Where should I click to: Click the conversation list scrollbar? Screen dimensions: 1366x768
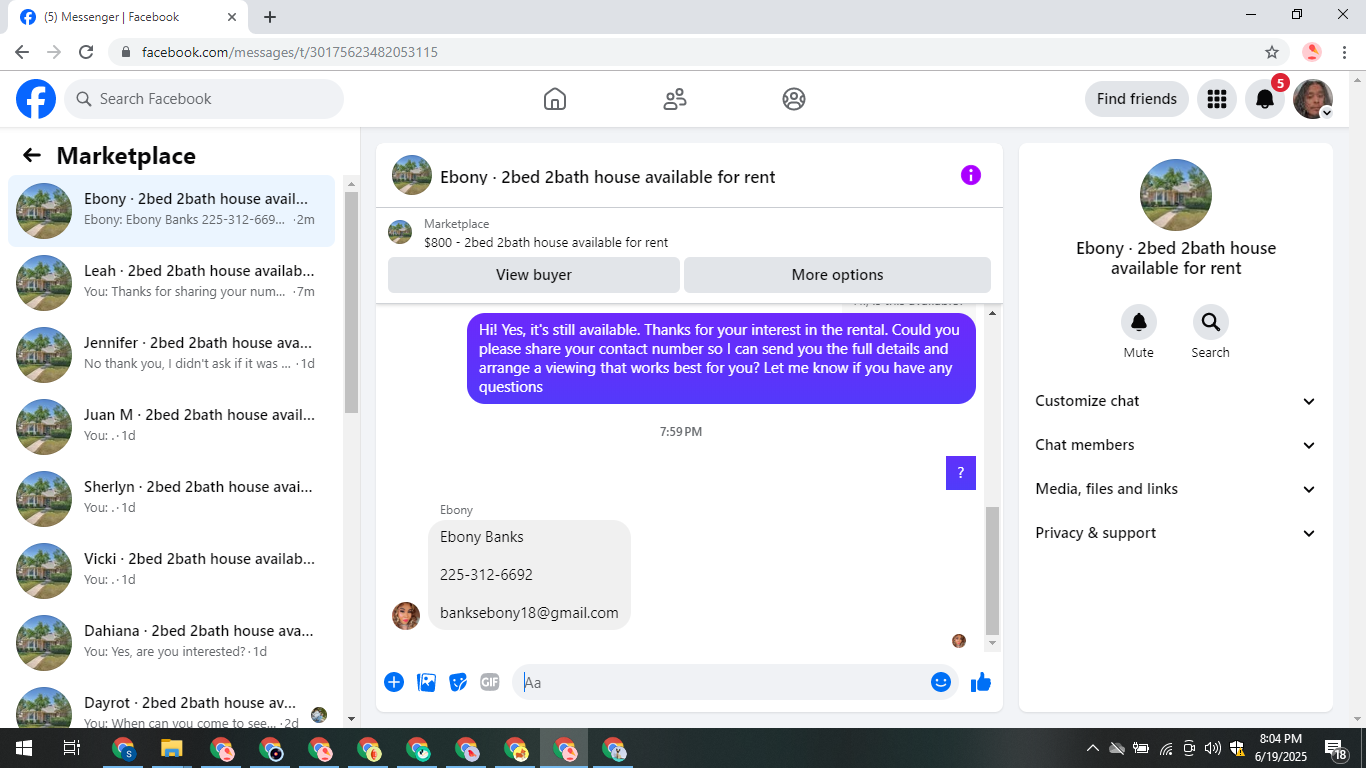(351, 302)
